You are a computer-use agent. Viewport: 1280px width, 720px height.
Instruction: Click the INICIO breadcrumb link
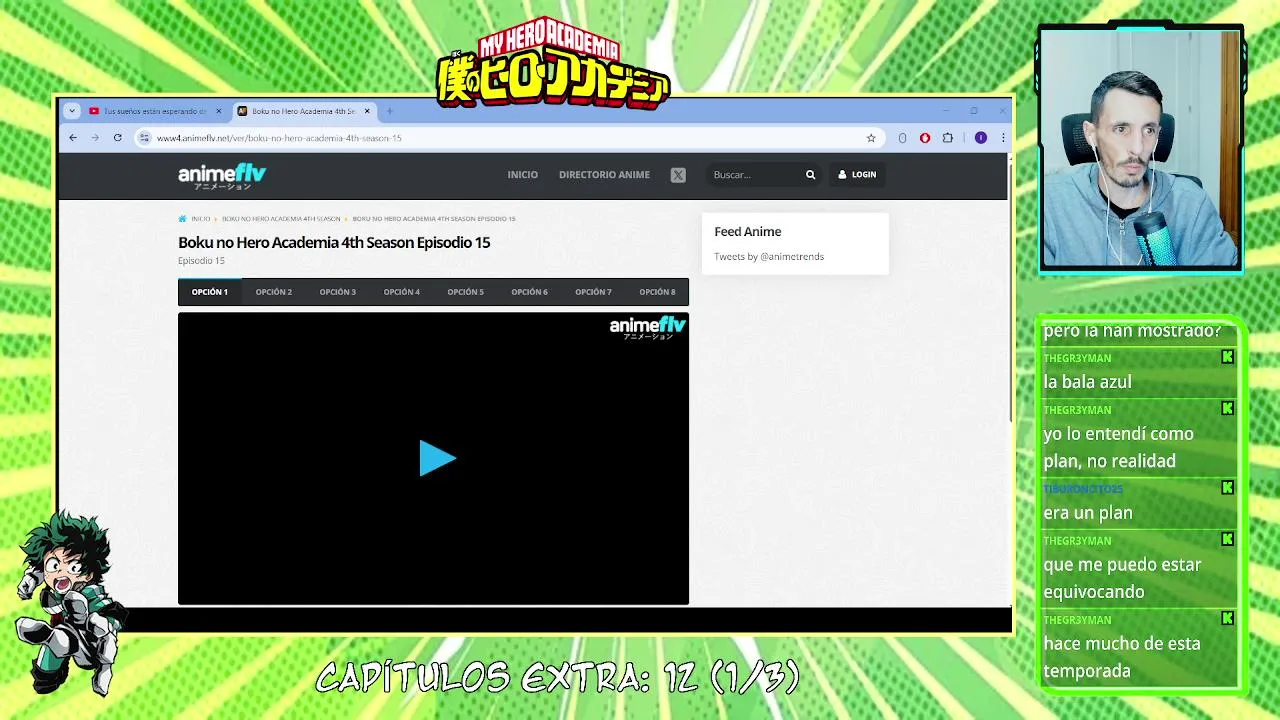201,218
